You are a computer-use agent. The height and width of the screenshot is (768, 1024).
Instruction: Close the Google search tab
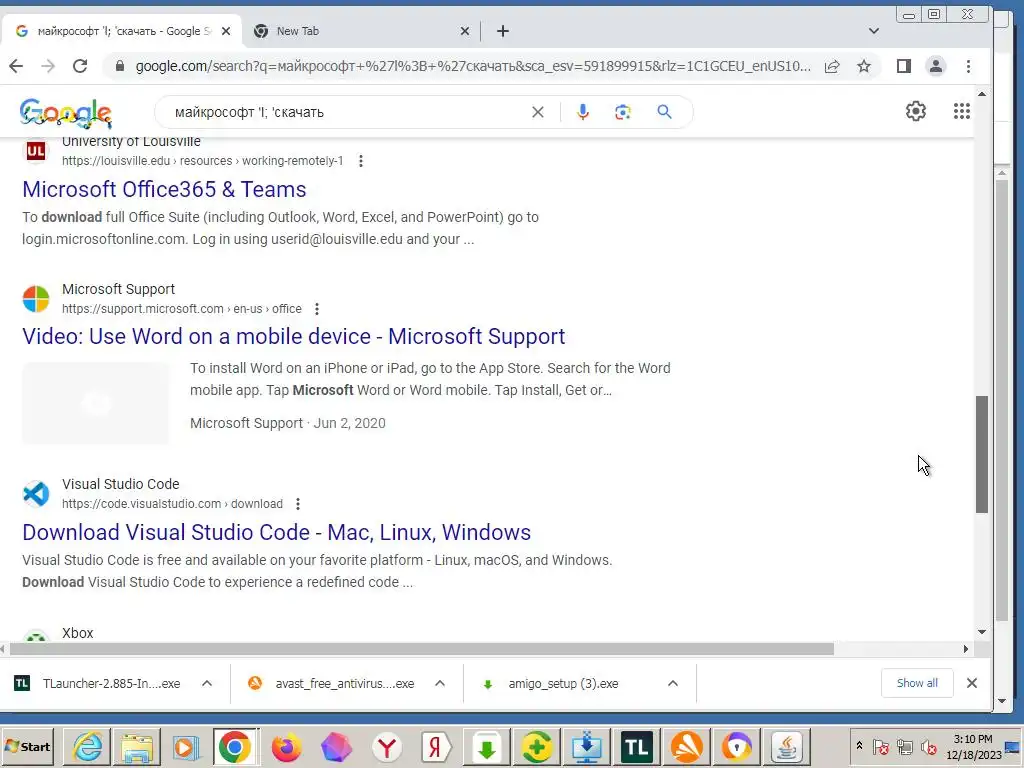tap(226, 31)
